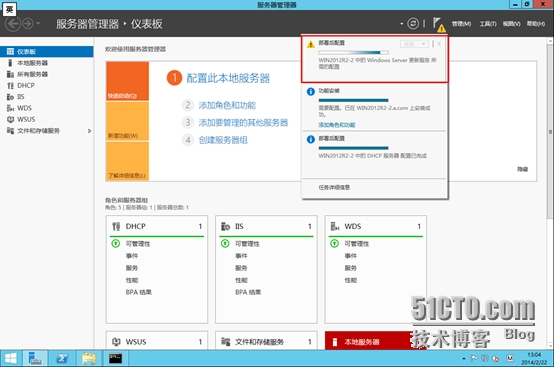Click 可管理性 in the IIS tile
The width and height of the screenshot is (554, 367).
[247, 244]
